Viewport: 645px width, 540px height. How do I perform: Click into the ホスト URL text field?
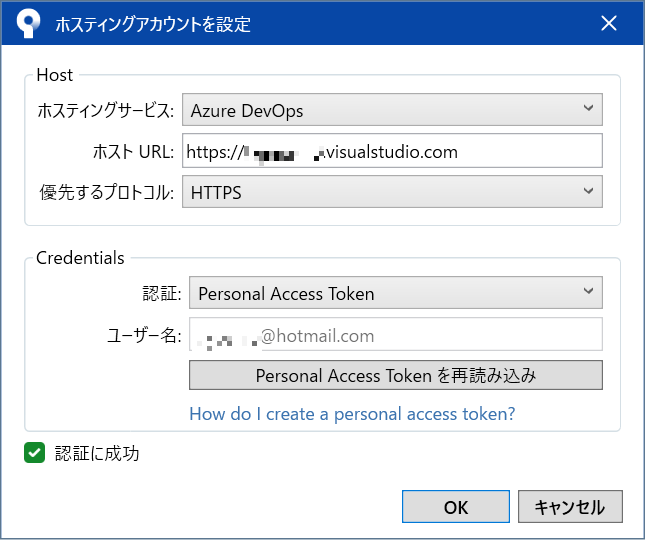pyautogui.click(x=392, y=152)
